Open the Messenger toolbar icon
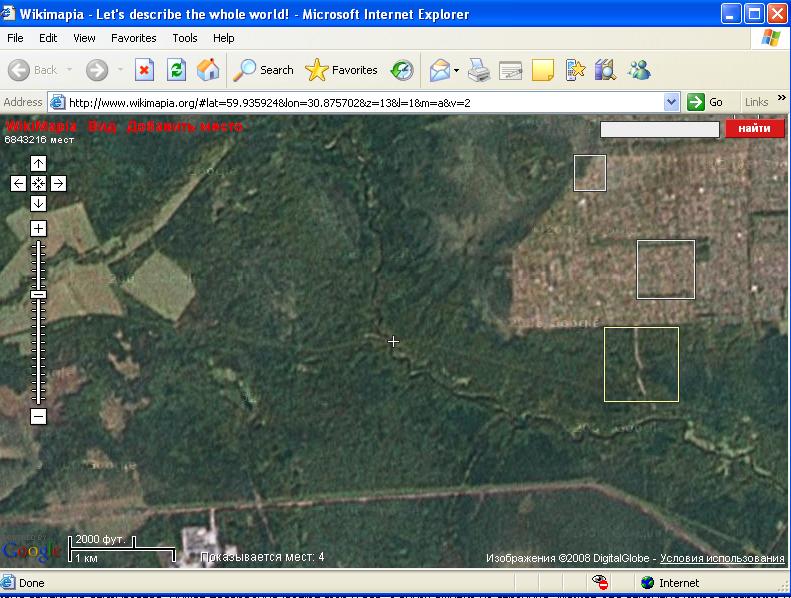Screen dimensions: 791x598 [x=639, y=70]
